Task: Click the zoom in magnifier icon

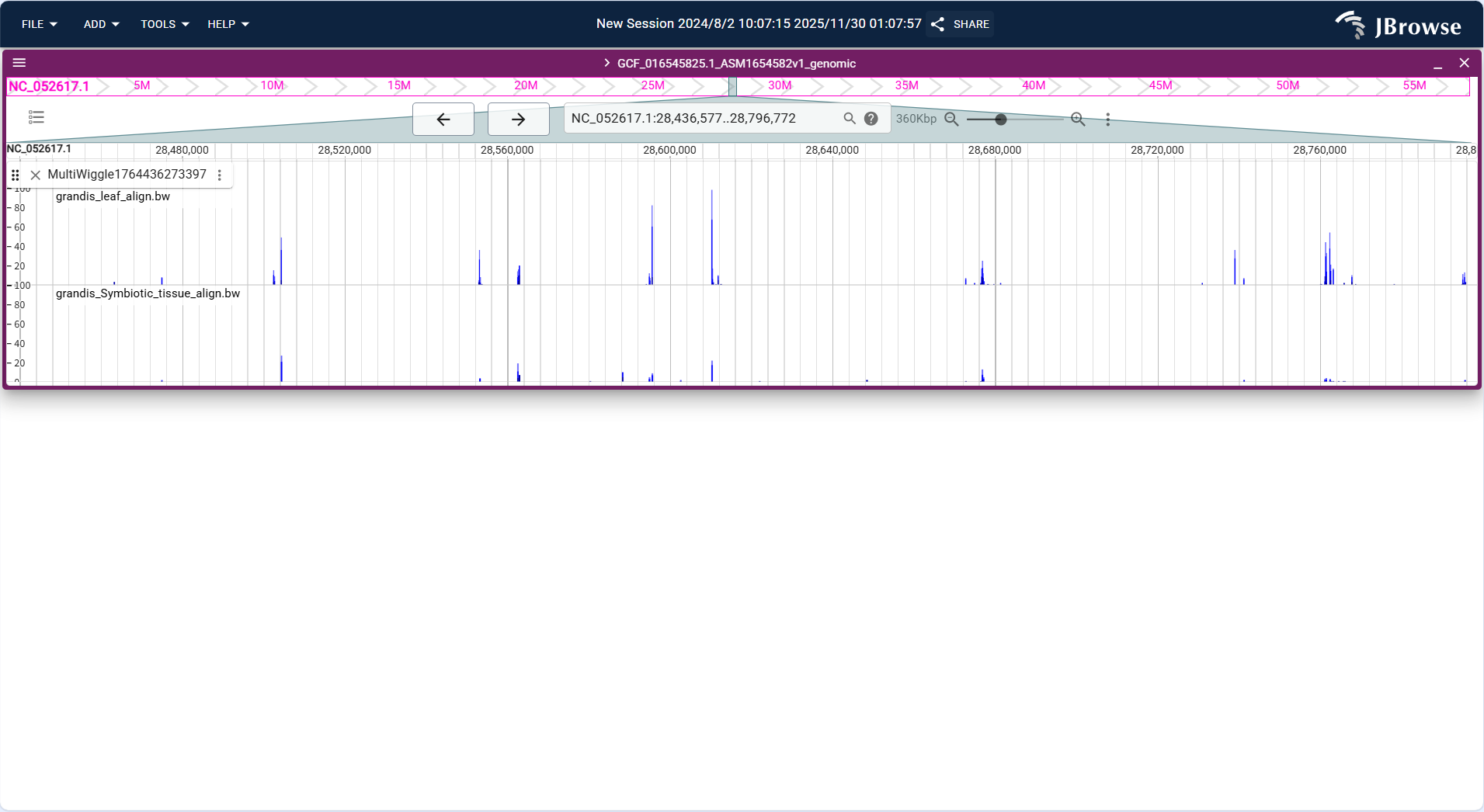Action: (x=1078, y=119)
